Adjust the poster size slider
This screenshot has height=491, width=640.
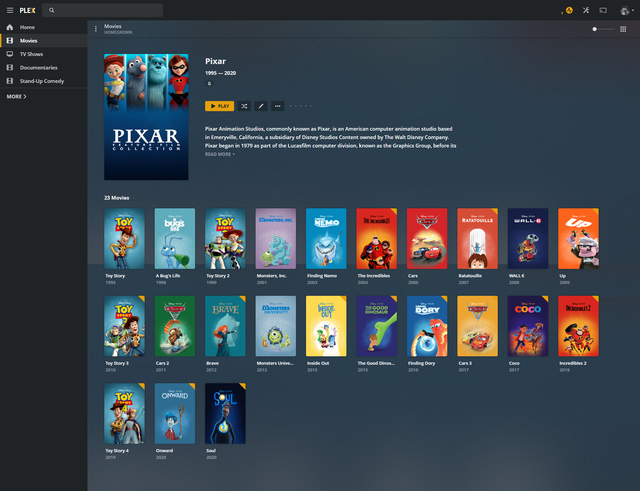pos(603,29)
